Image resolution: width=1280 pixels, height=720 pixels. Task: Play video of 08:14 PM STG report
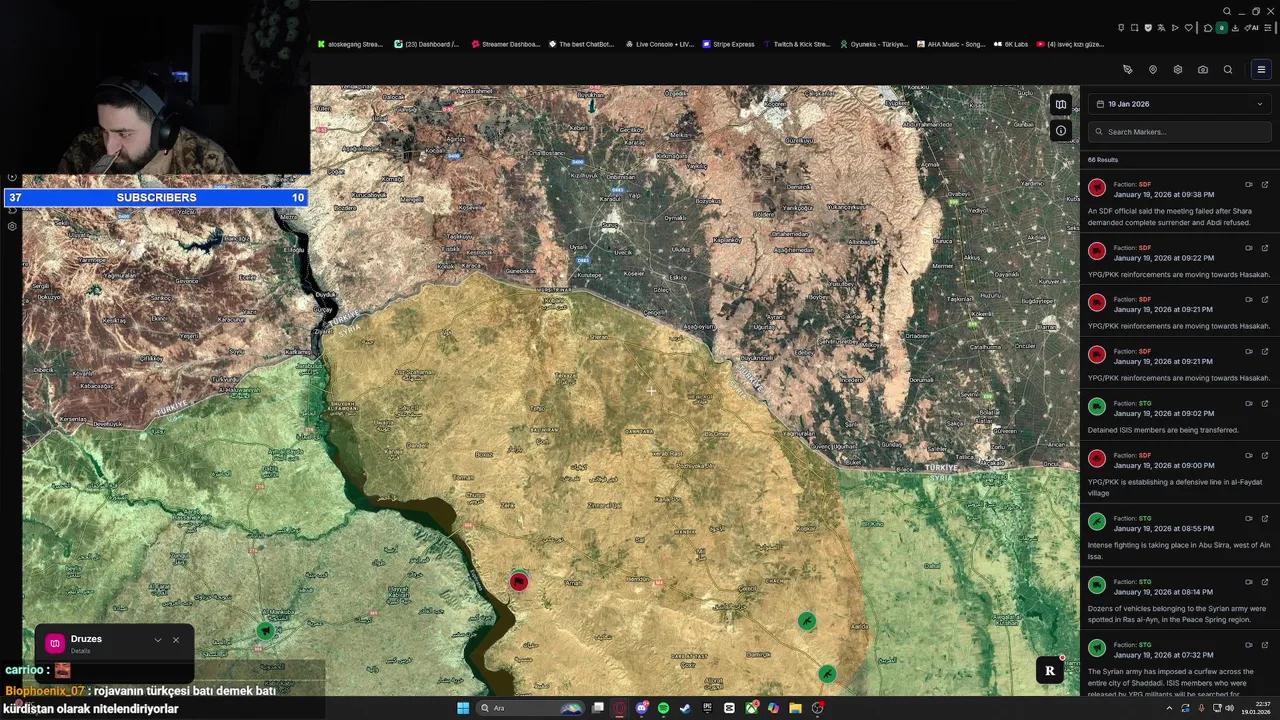pos(1249,582)
